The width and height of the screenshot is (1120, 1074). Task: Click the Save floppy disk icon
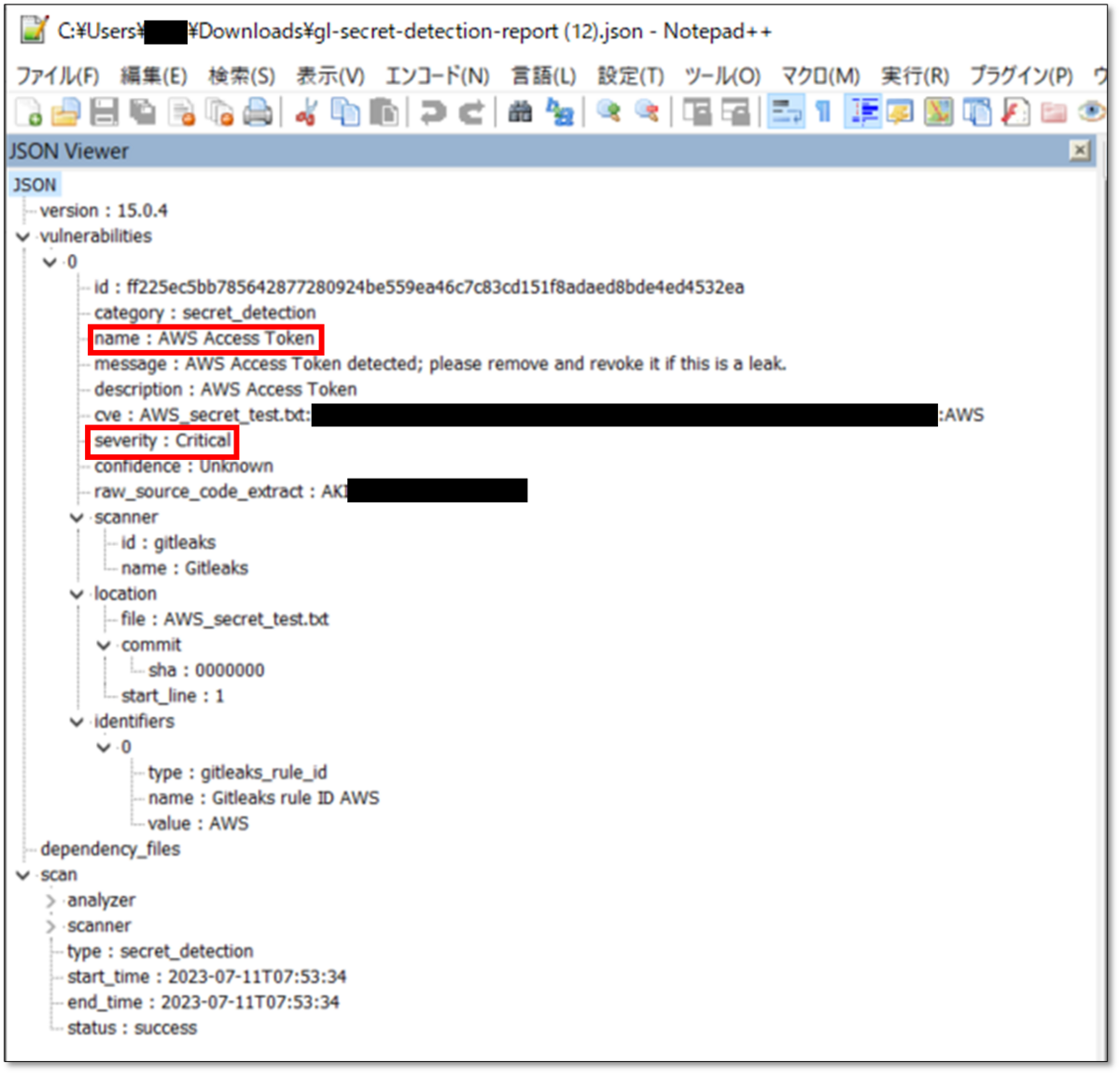pos(104,113)
